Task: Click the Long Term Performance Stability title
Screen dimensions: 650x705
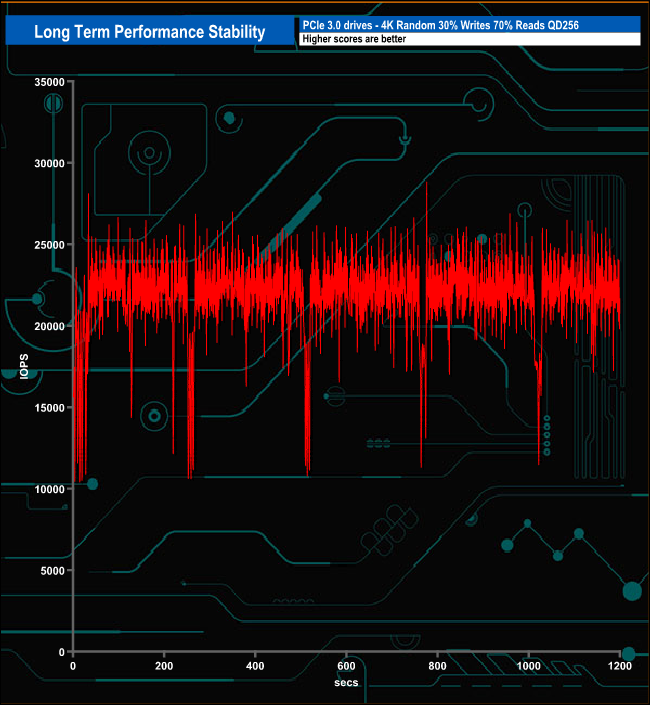Action: click(150, 32)
